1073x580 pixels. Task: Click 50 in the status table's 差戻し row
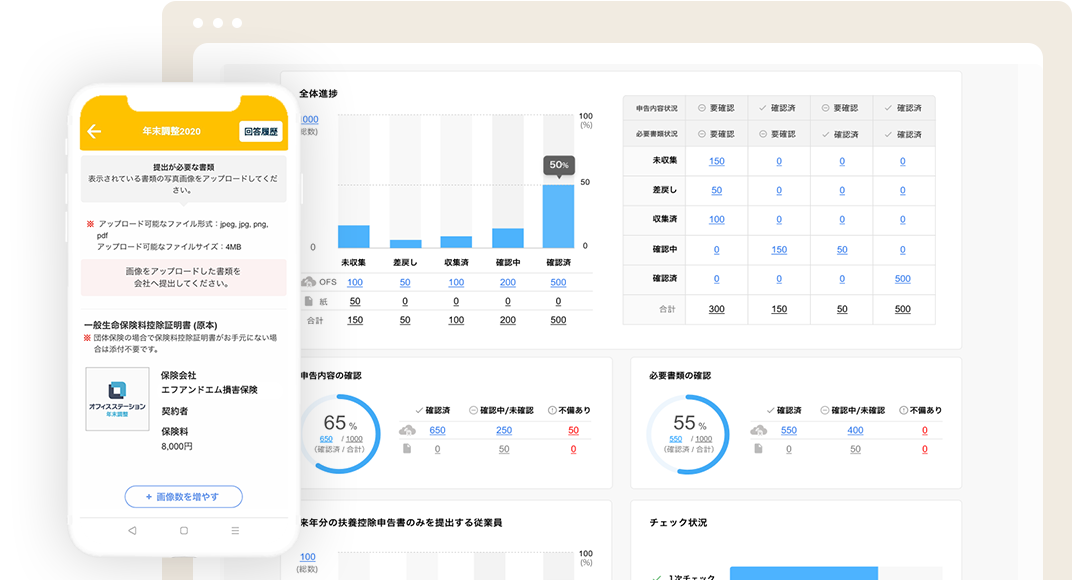(716, 190)
